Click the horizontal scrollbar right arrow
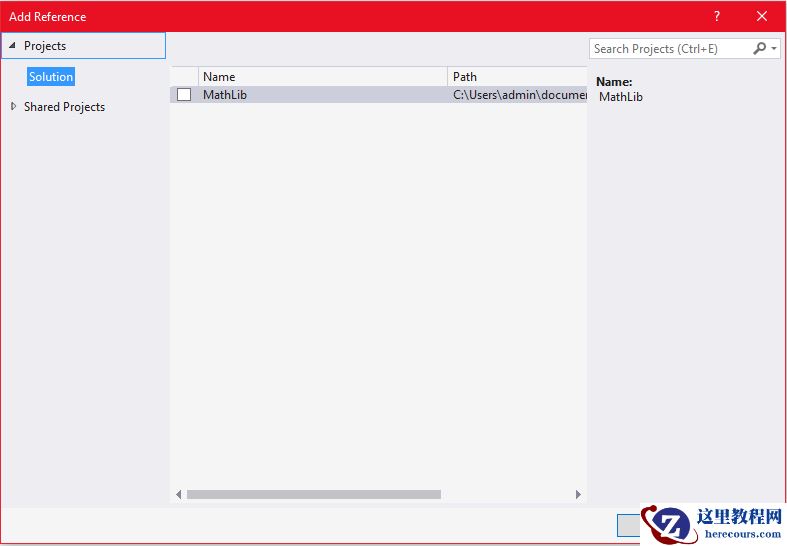Viewport: 787px width, 546px height. (578, 494)
